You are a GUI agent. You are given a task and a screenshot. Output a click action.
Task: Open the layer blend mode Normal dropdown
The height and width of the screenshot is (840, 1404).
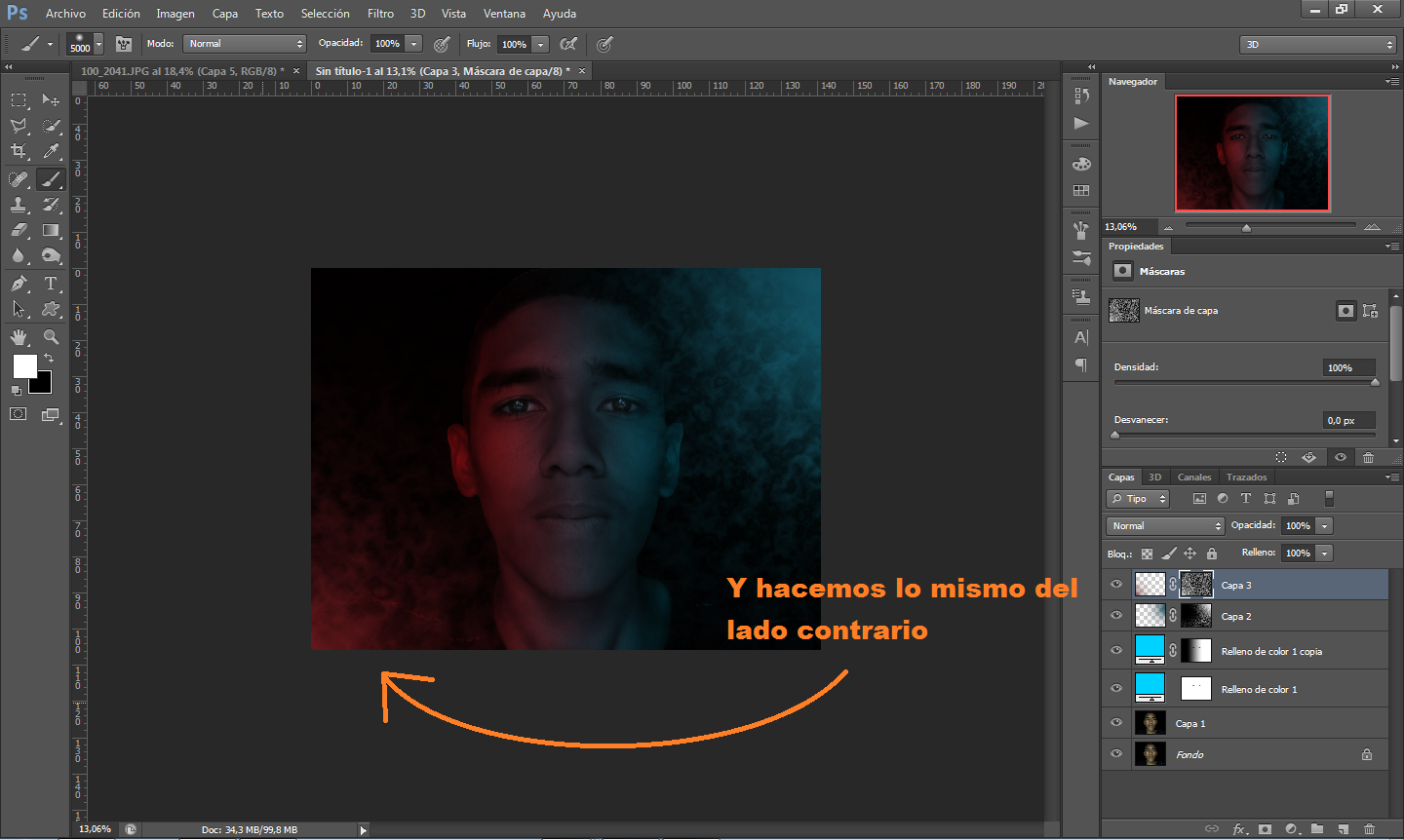1165,525
